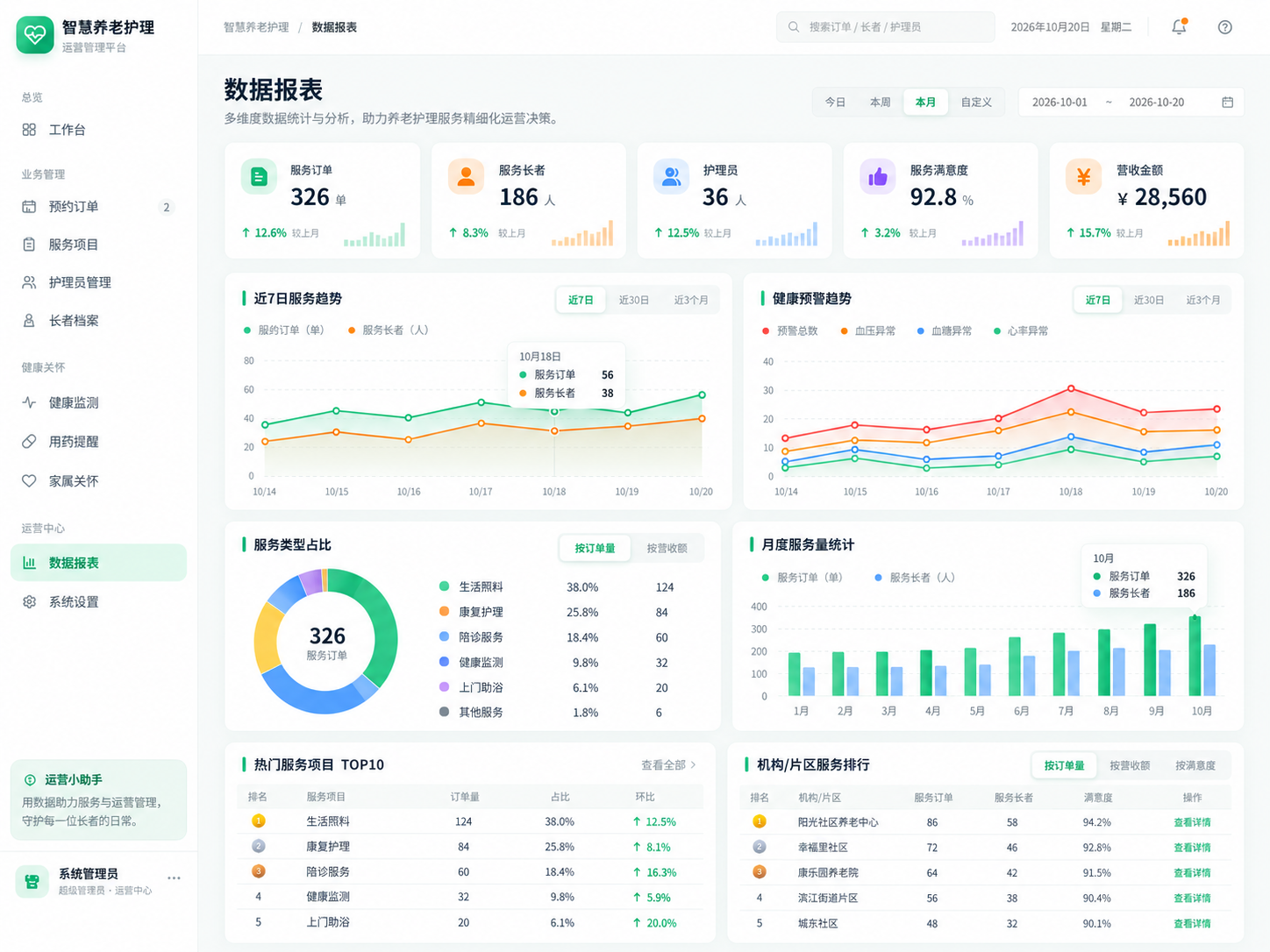Click the 服务订单 document card icon
Viewport: 1270px width, 952px height.
click(x=259, y=176)
